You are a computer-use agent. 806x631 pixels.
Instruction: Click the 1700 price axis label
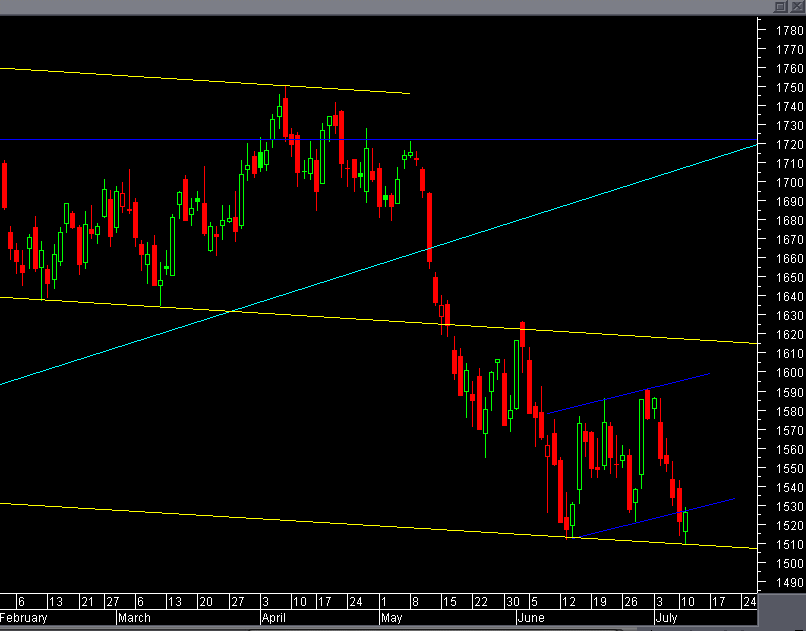(x=789, y=182)
